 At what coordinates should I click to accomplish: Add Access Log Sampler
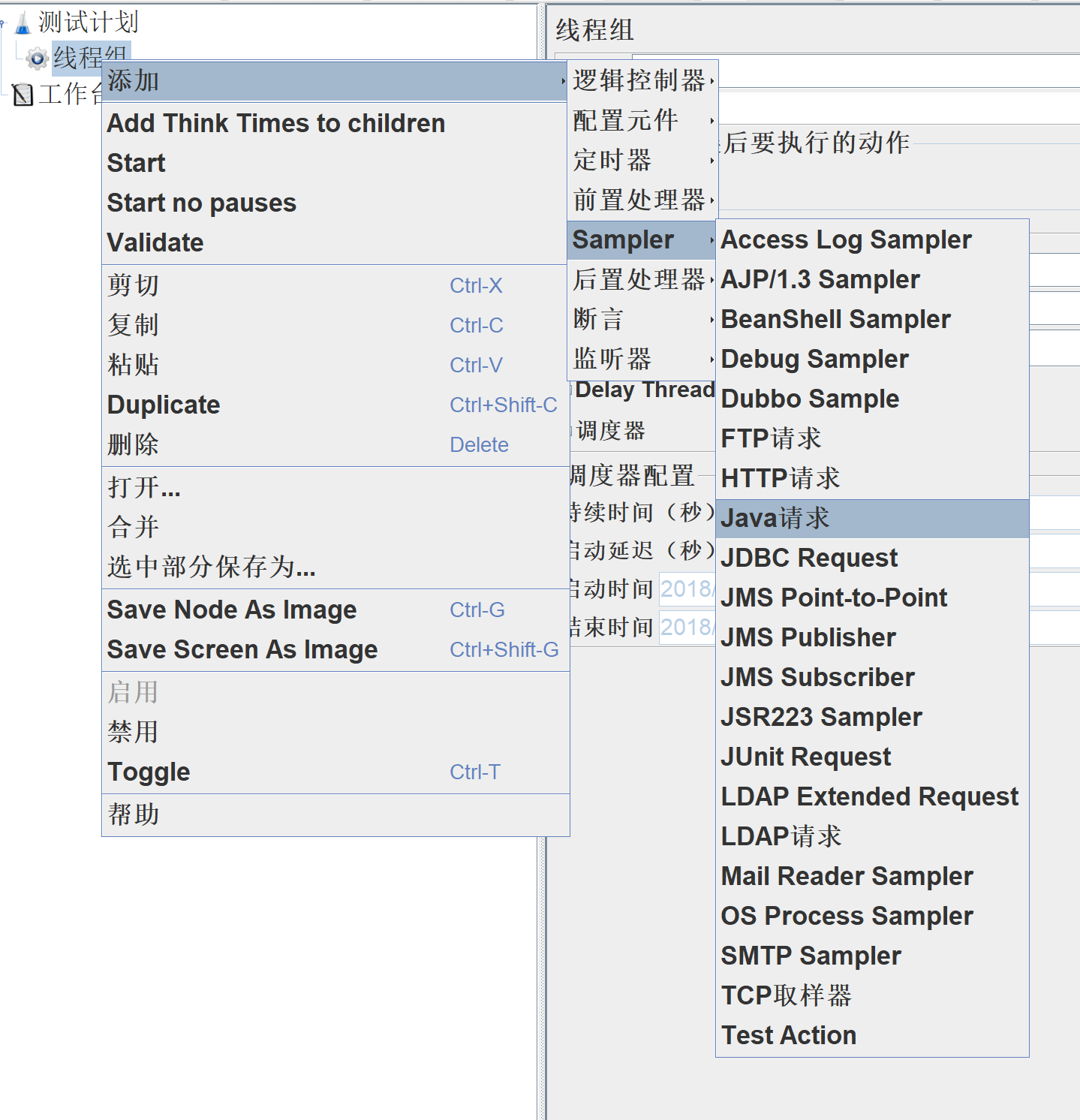(x=872, y=239)
